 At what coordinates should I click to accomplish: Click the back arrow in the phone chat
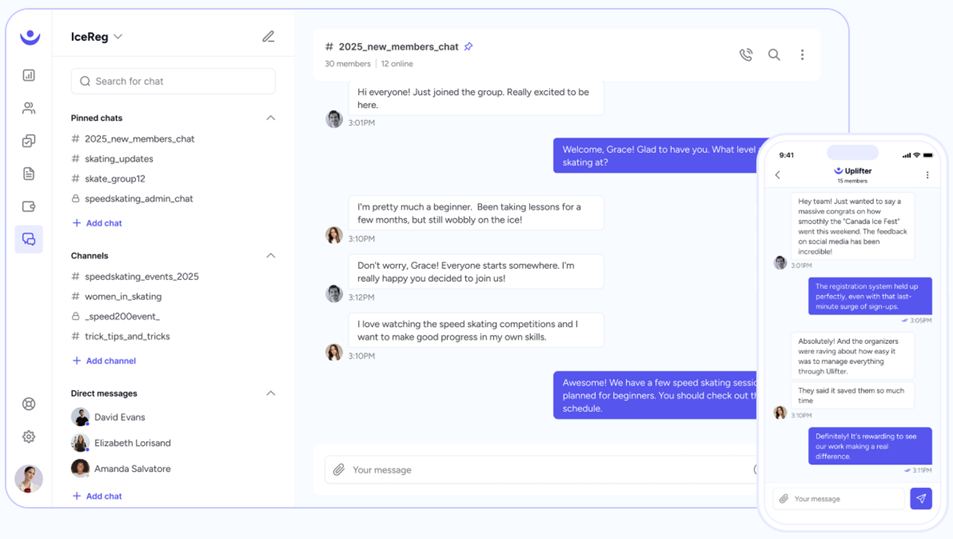point(778,175)
